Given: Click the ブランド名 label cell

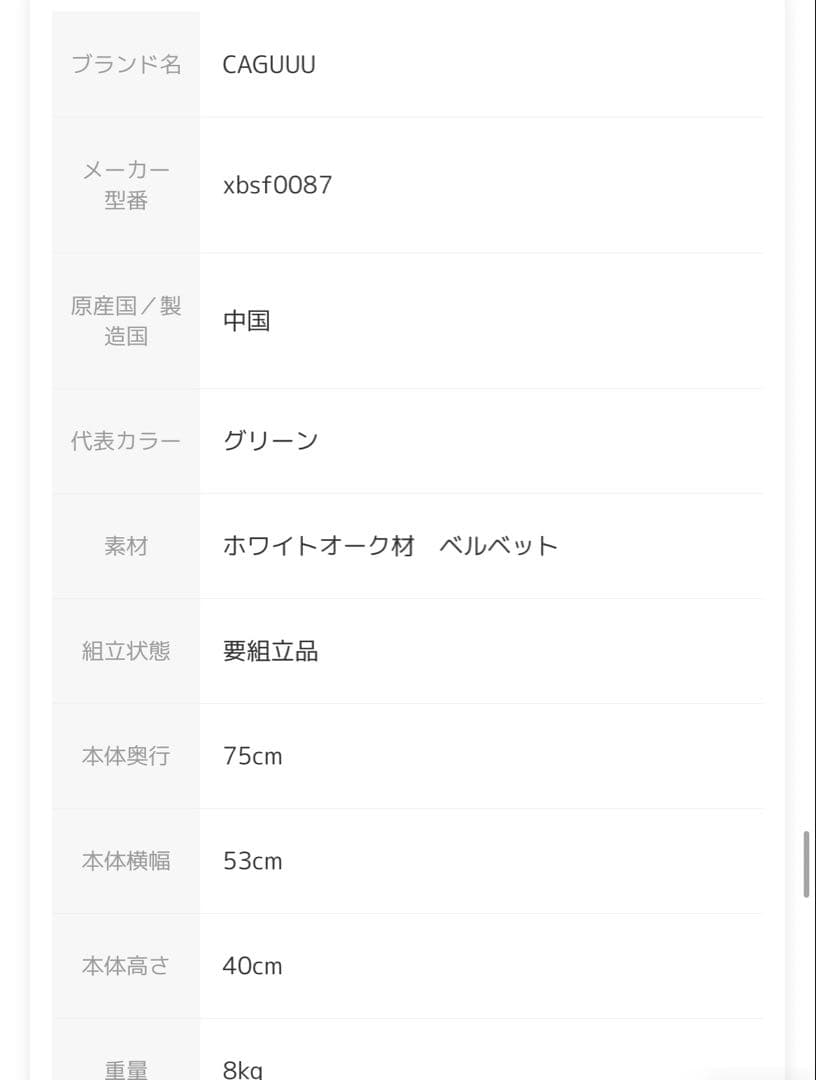Looking at the screenshot, I should (126, 65).
